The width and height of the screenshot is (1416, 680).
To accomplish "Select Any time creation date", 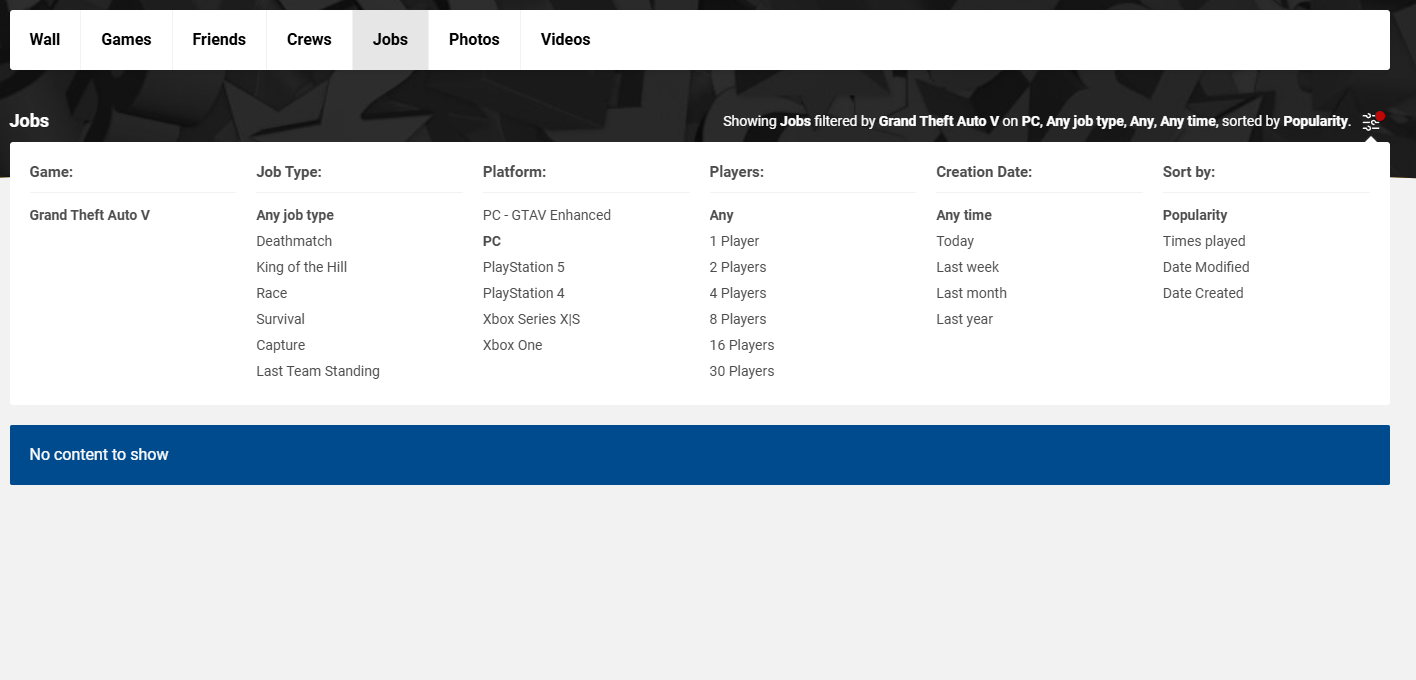I will point(964,215).
